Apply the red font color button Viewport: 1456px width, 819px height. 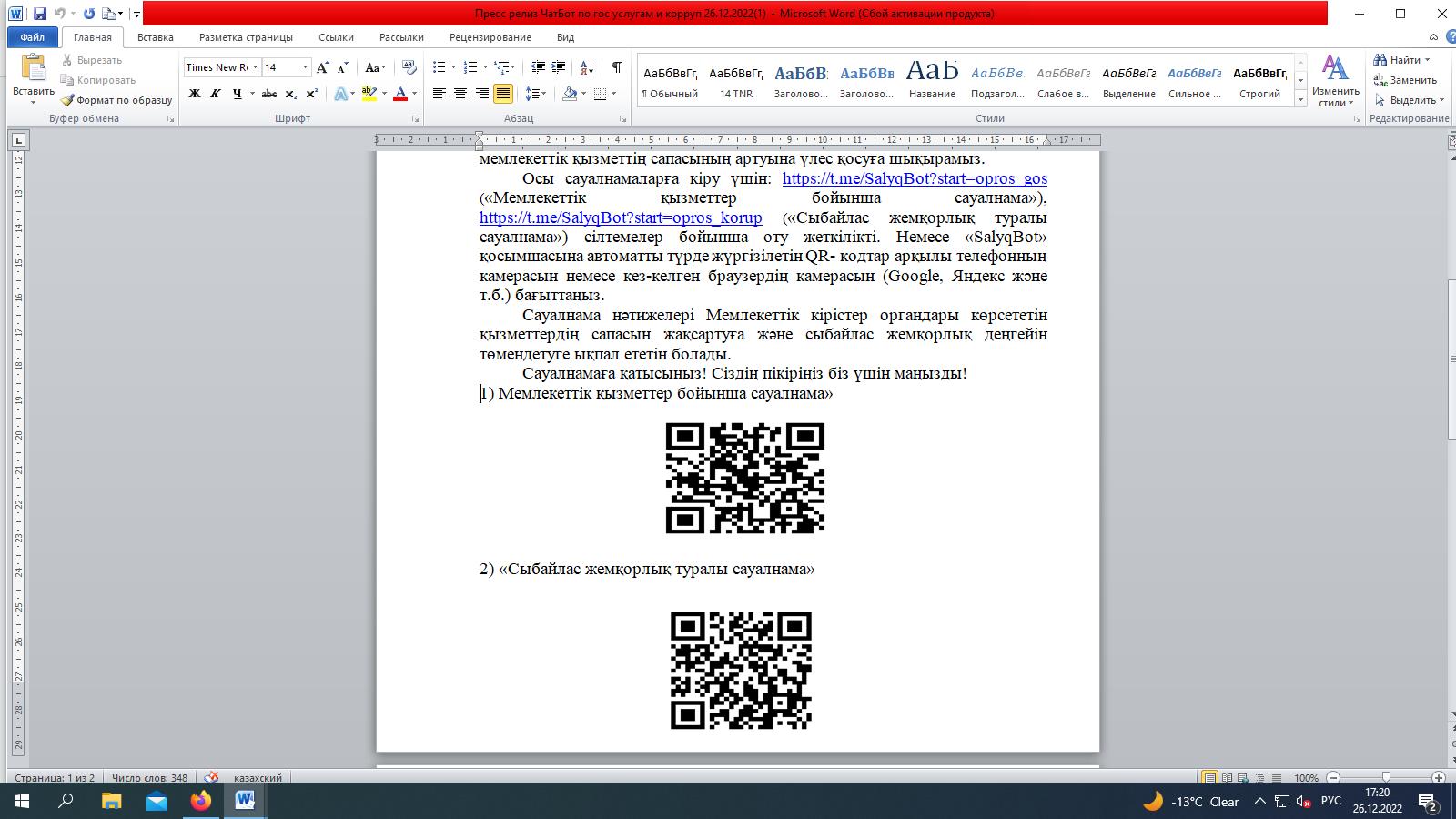(x=400, y=94)
